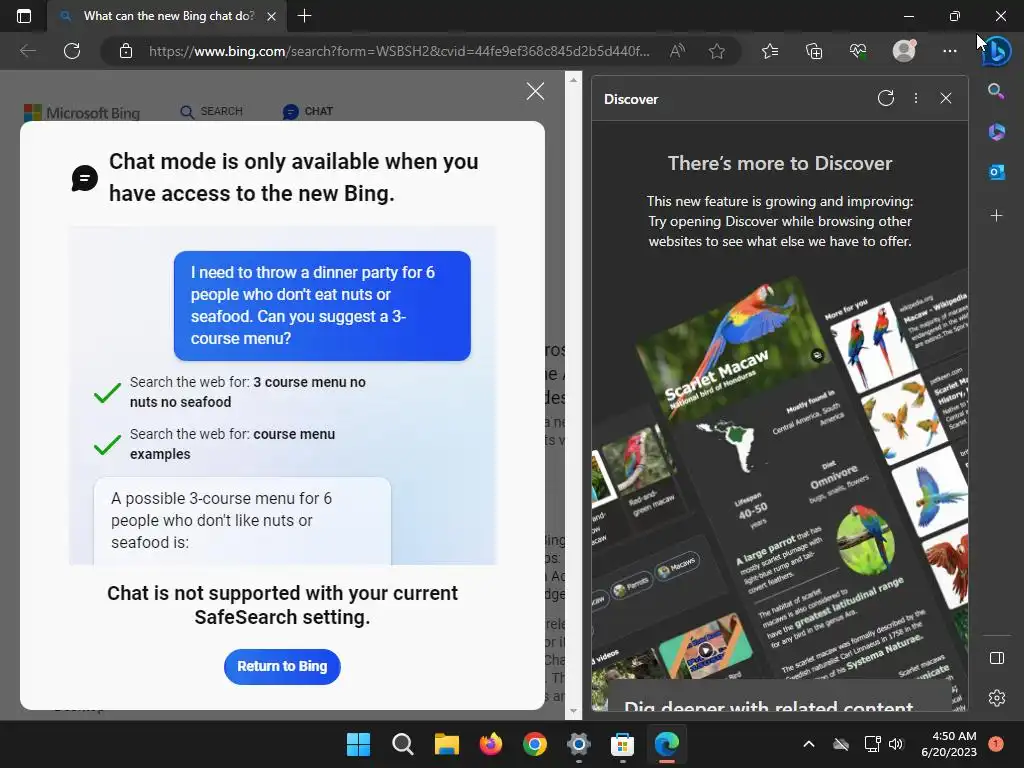1024x768 pixels.
Task: Launch Google Chrome from taskbar
Action: pos(535,744)
